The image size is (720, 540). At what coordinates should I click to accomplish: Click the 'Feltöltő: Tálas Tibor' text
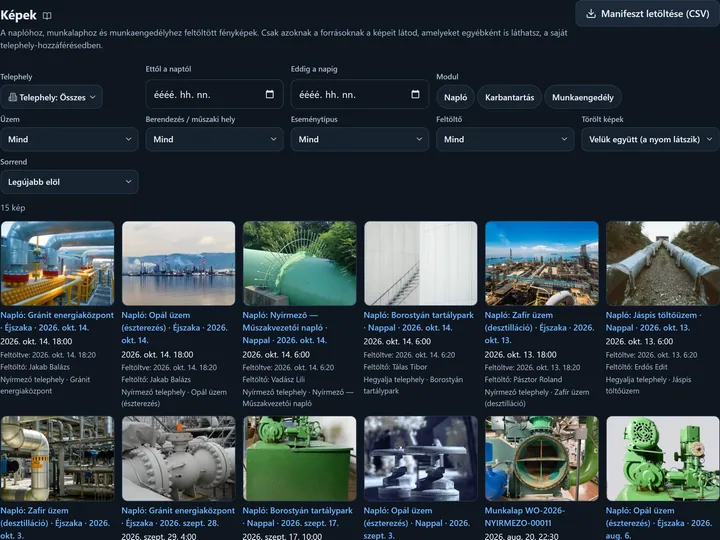pos(395,367)
